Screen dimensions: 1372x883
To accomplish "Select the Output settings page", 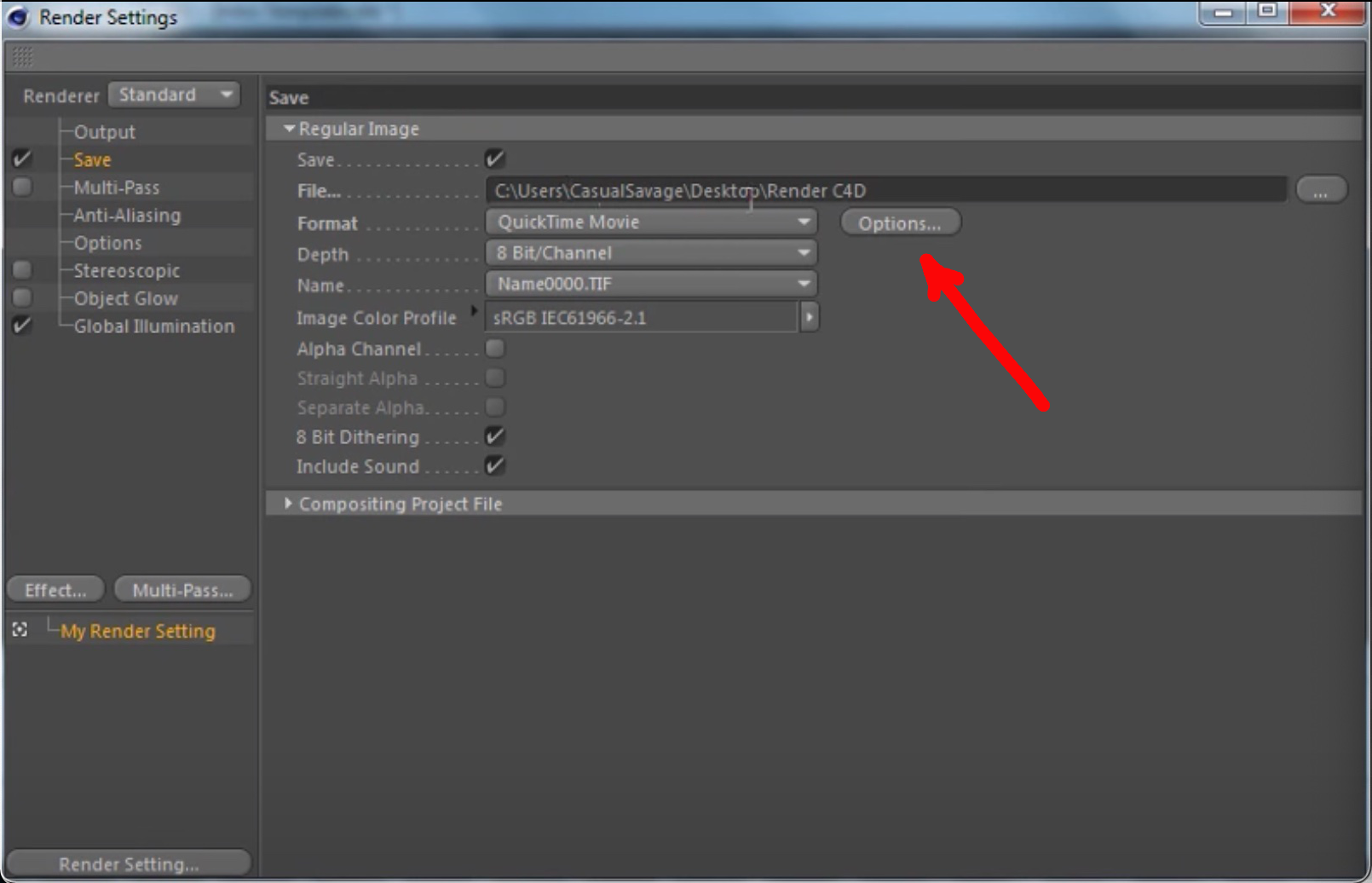I will coord(103,131).
